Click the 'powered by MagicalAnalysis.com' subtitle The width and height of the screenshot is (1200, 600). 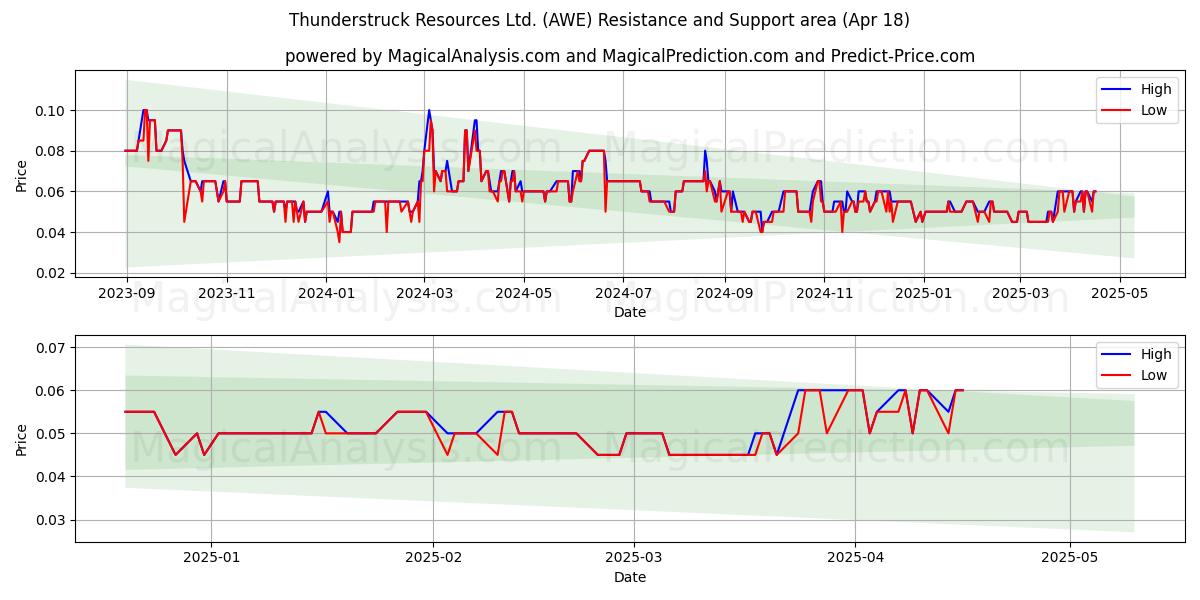pyautogui.click(x=630, y=56)
